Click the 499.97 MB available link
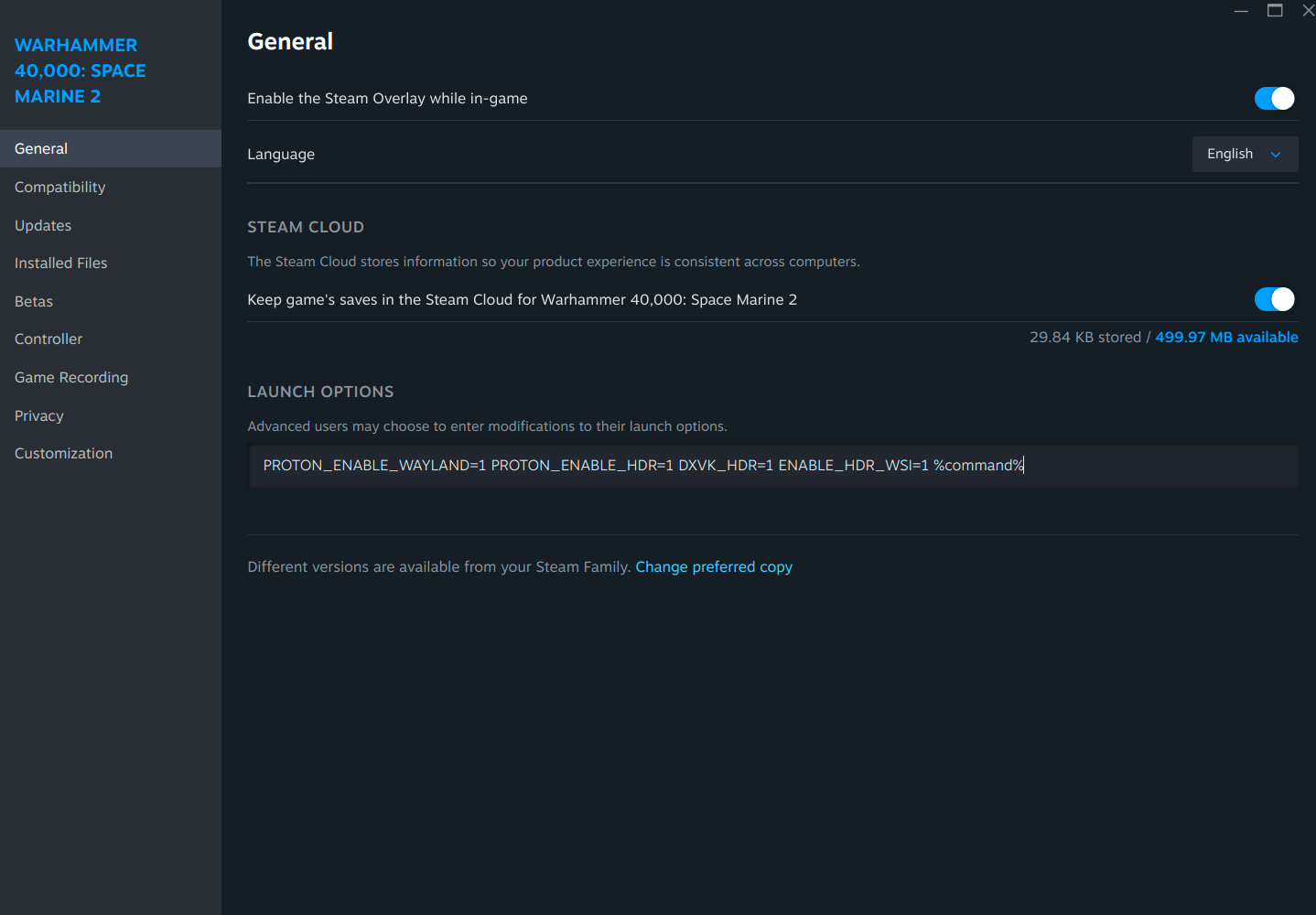 (x=1226, y=337)
